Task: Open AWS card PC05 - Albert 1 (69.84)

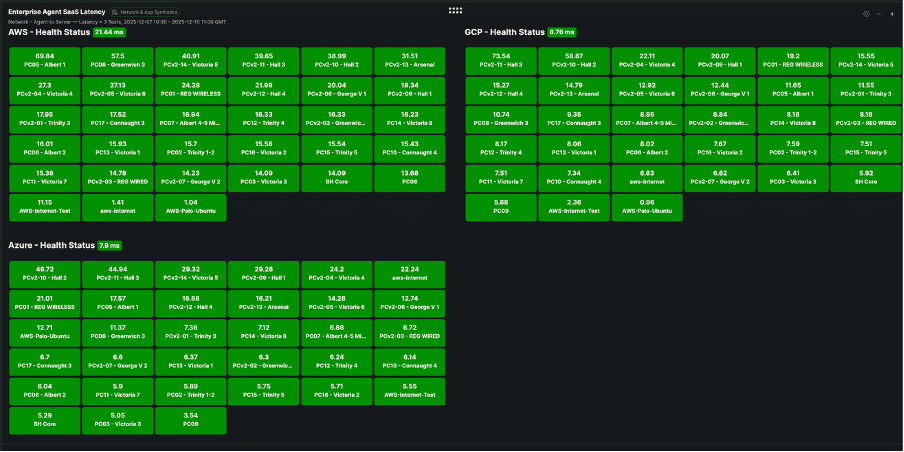Action: [45, 61]
